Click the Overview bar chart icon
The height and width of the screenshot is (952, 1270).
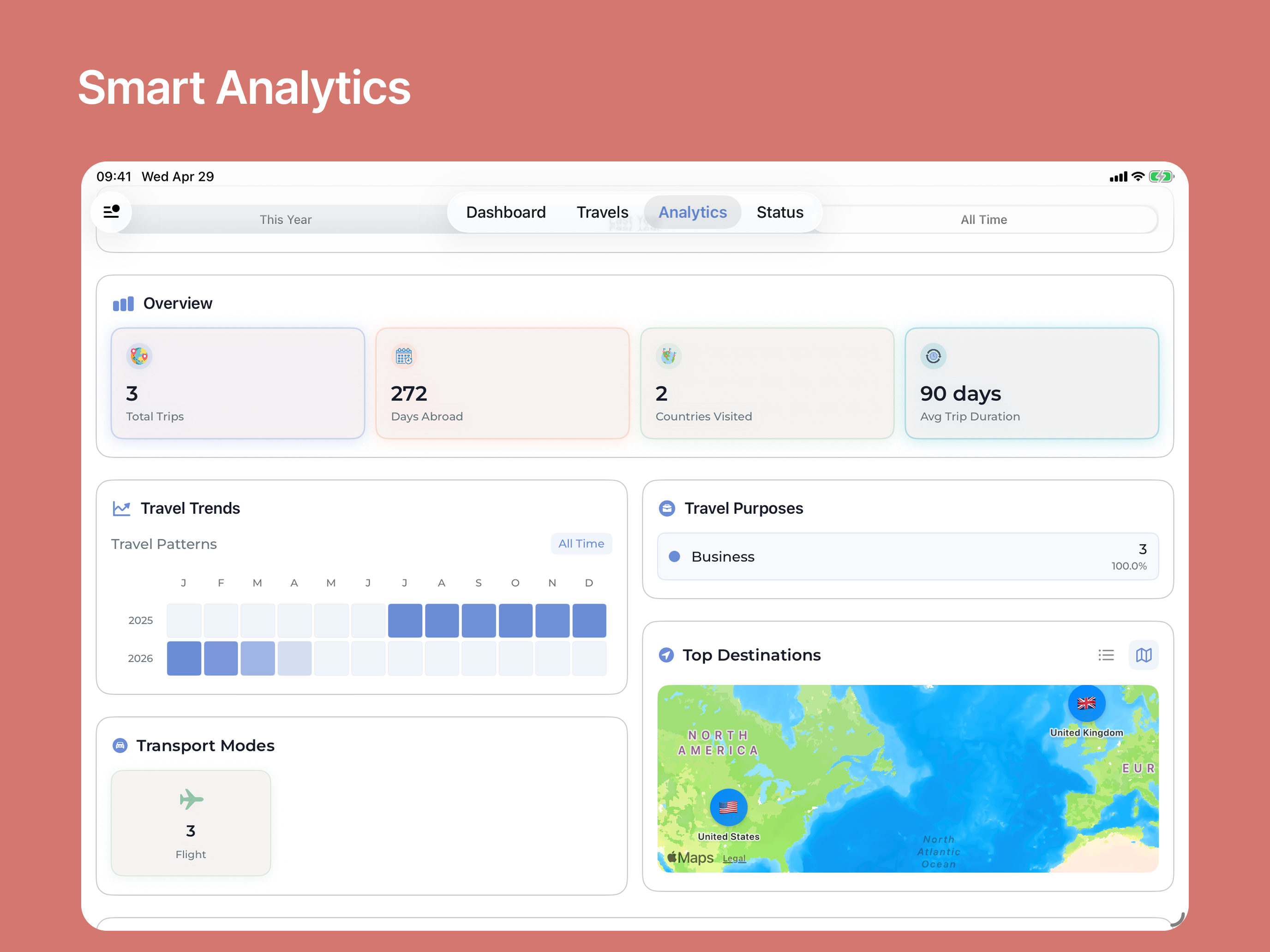point(123,303)
